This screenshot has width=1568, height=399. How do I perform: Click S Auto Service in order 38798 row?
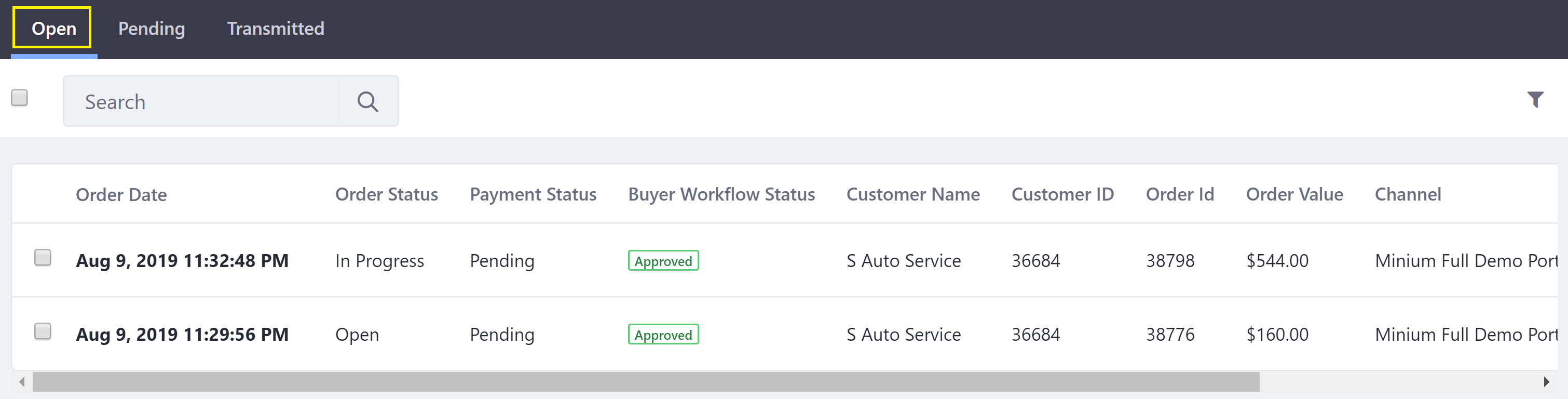(904, 261)
